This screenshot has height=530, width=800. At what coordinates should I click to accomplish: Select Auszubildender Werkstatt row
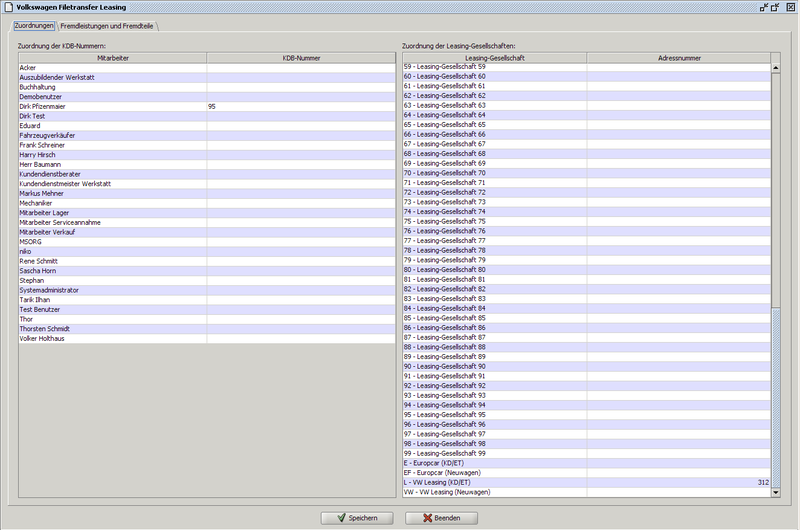207,78
